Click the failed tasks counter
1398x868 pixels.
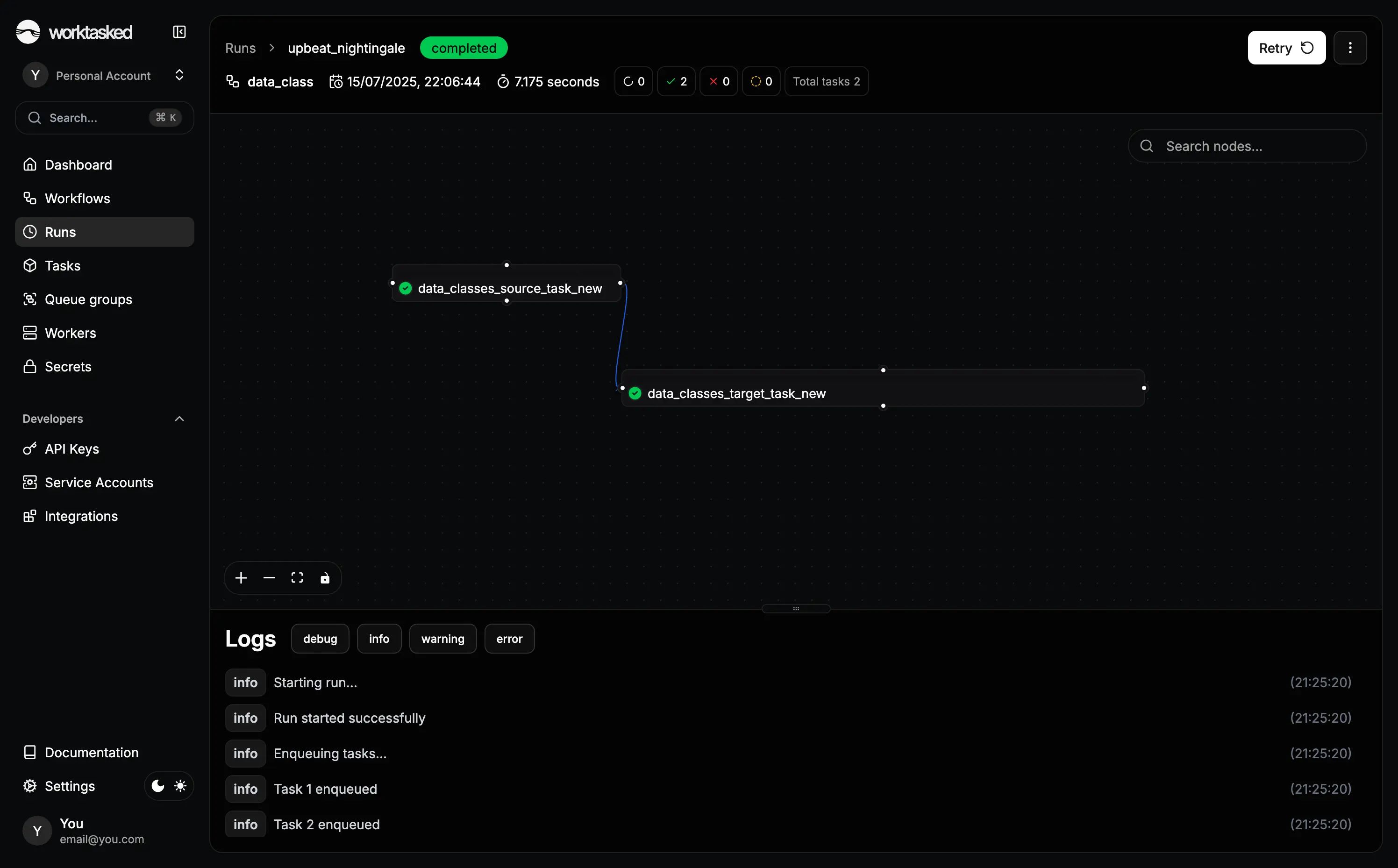(x=718, y=81)
